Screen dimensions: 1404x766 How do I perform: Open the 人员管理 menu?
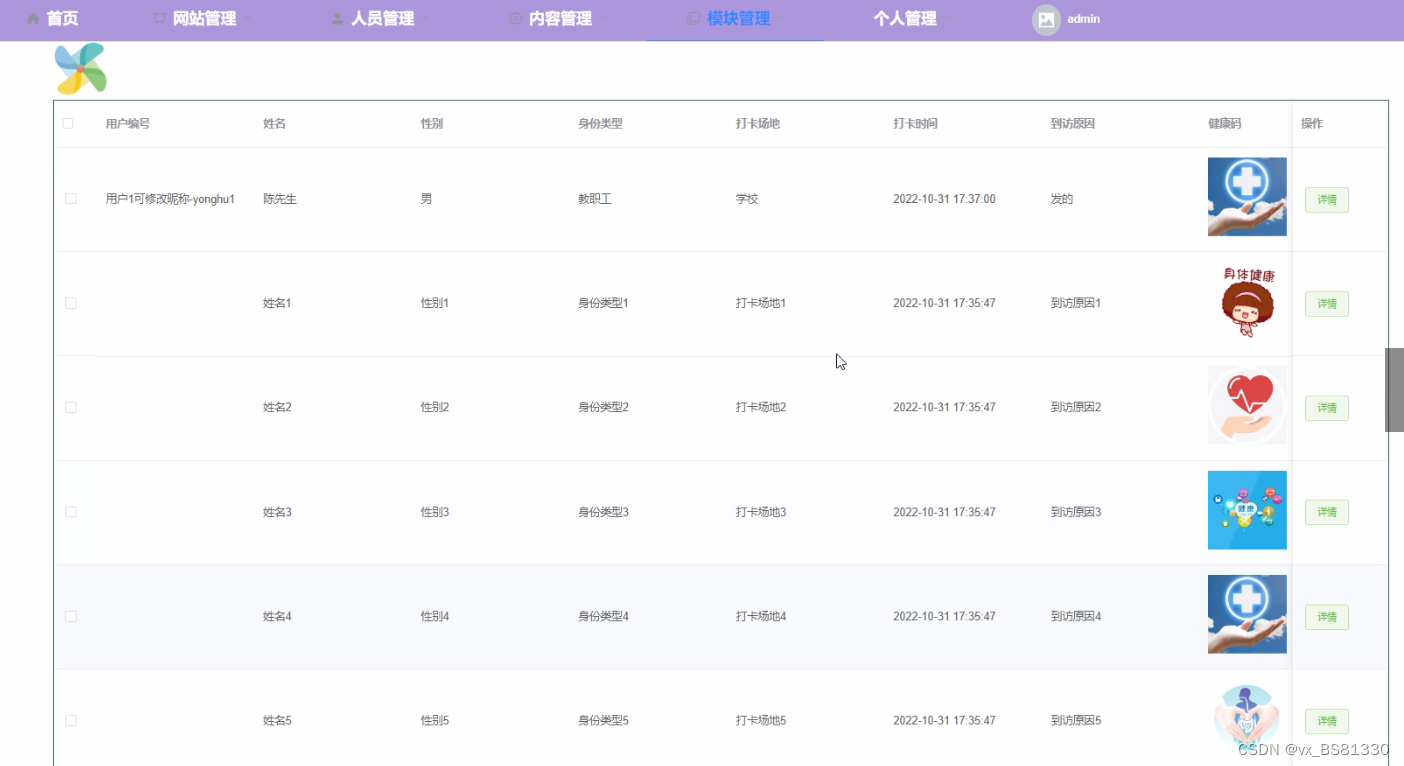pyautogui.click(x=382, y=19)
